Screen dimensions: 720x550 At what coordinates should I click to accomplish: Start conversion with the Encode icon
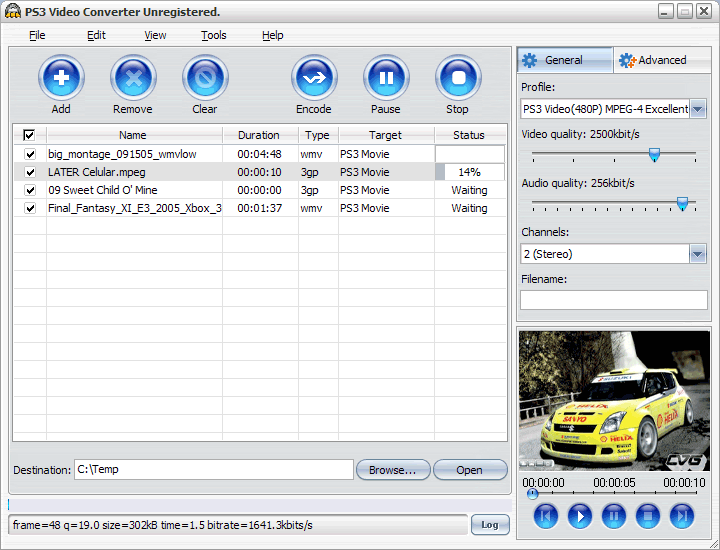click(x=314, y=78)
